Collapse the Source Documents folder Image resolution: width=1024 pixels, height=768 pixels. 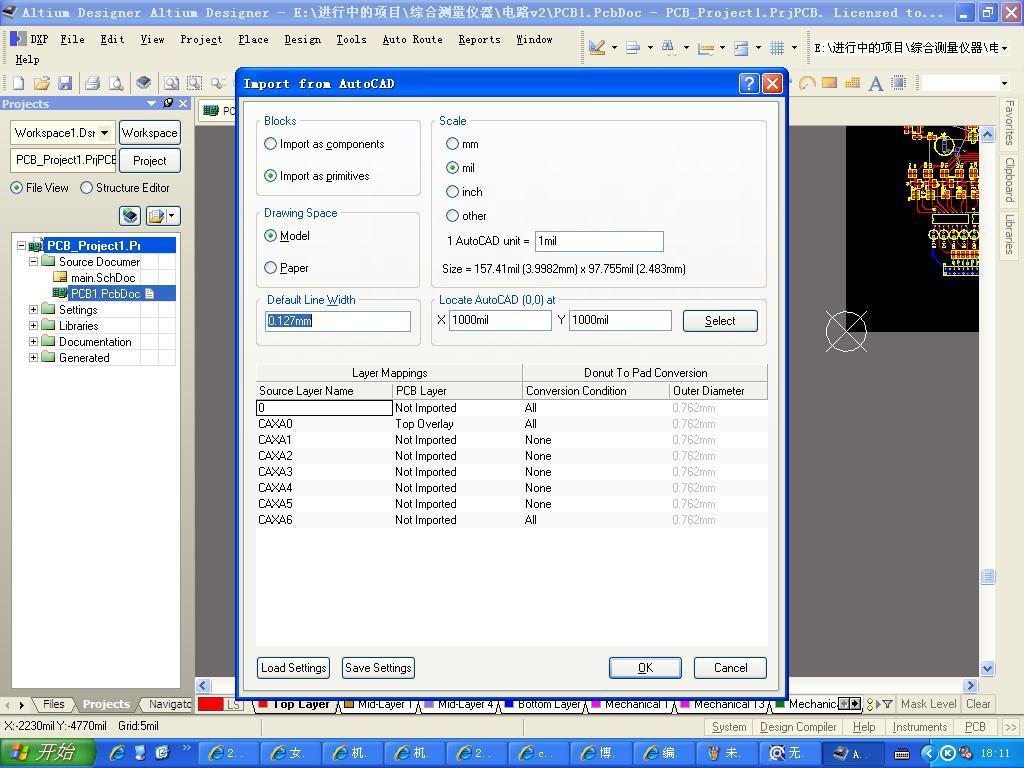[33, 261]
